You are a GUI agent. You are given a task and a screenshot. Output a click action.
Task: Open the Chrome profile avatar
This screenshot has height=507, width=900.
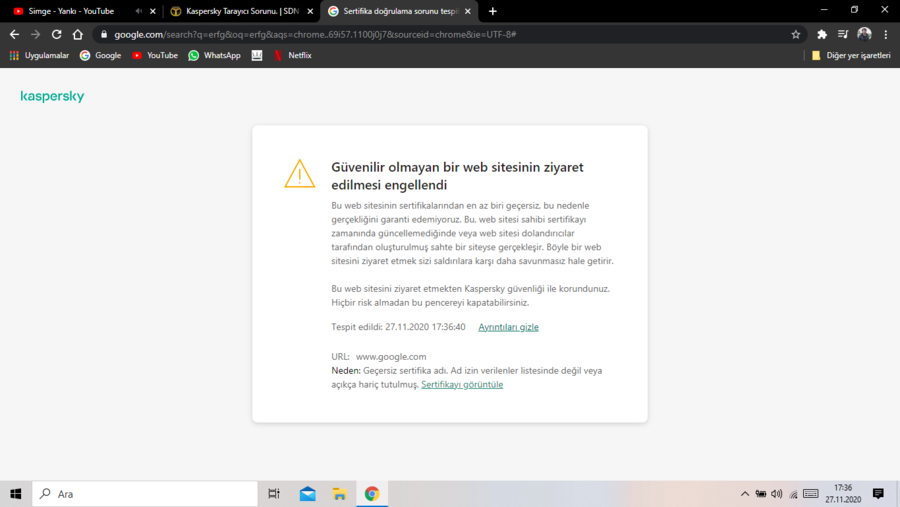click(864, 34)
